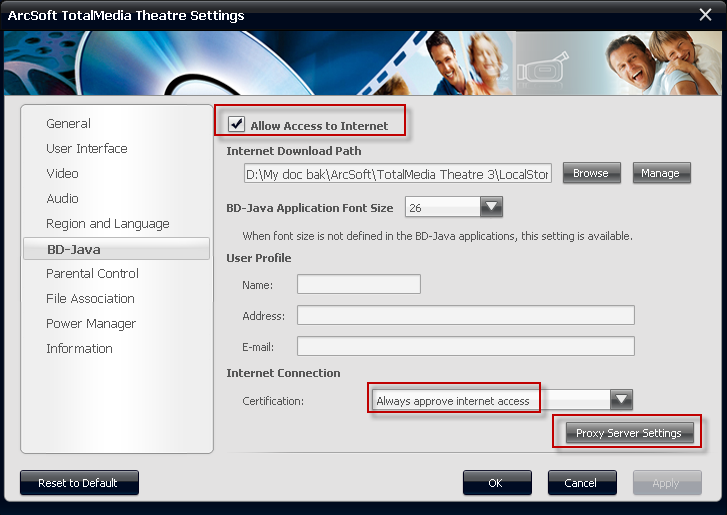This screenshot has height=515, width=727.
Task: Click the Apply button
Action: coord(667,483)
